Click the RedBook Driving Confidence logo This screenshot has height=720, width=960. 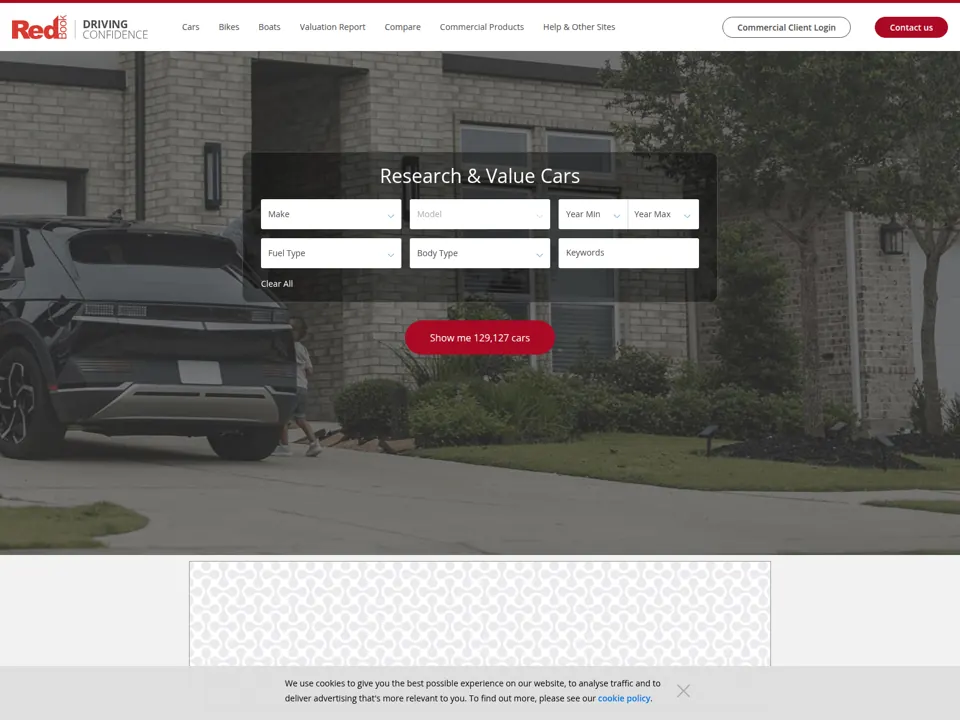pyautogui.click(x=80, y=28)
